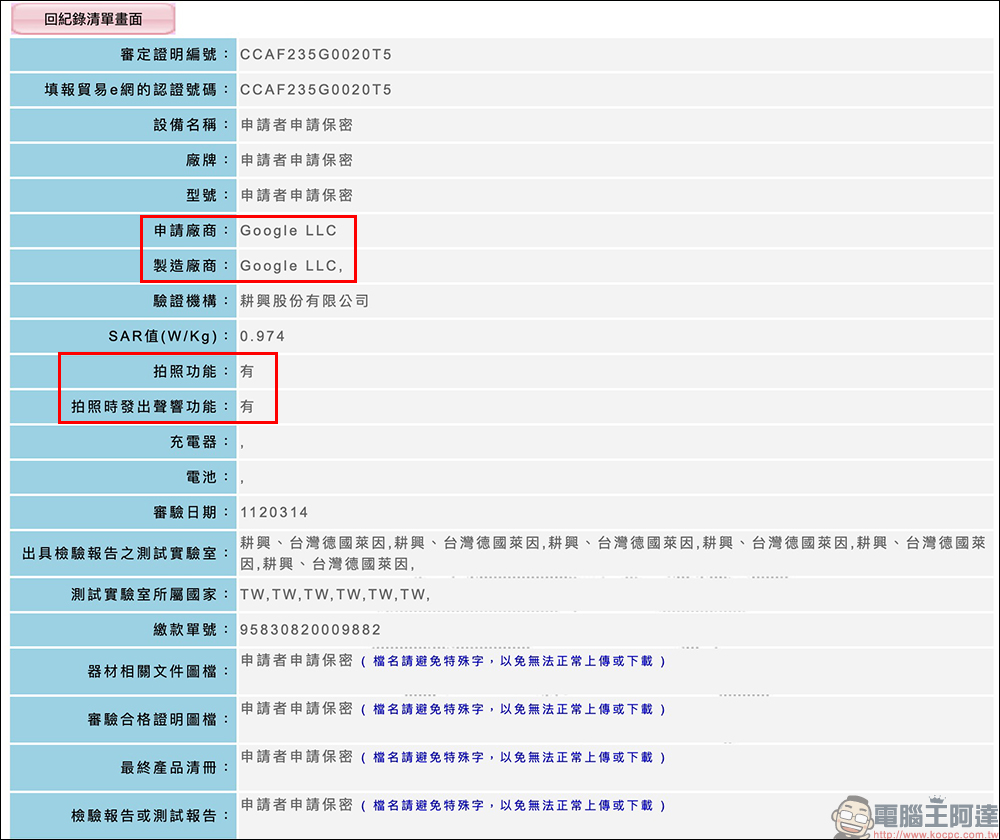Screen dimensions: 1000x840
Task: Click the 拍照時發出聲響功能 label
Action: (x=151, y=406)
